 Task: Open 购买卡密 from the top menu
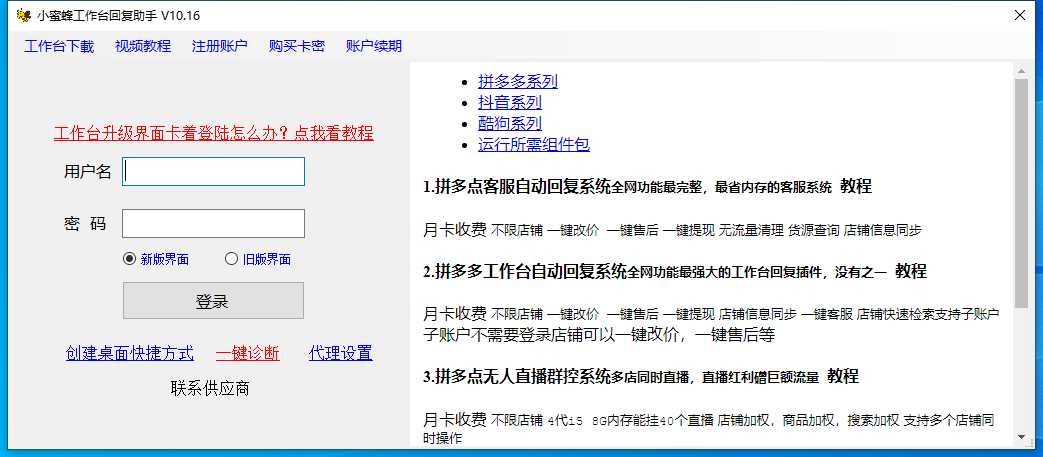pos(296,46)
